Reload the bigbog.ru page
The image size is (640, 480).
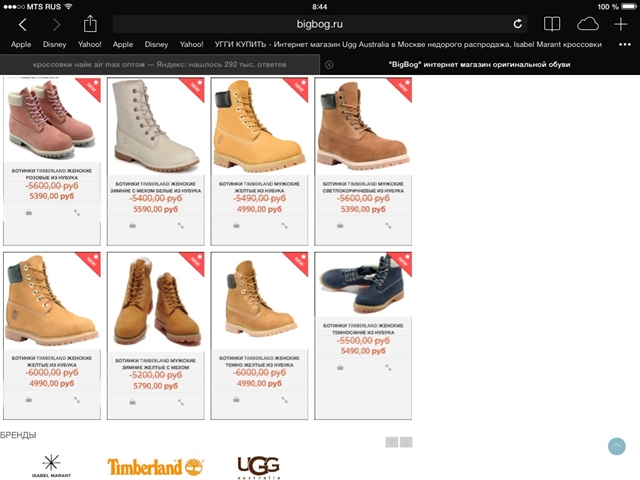517,24
